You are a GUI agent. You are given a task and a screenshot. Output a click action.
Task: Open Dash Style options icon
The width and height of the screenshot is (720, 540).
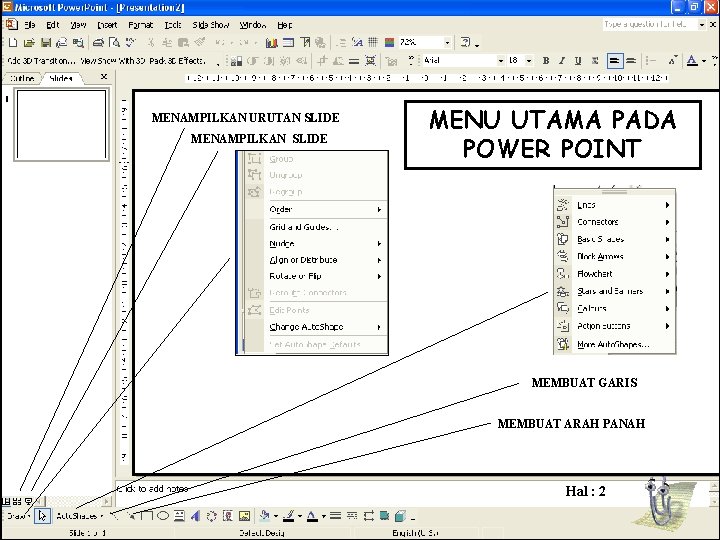pyautogui.click(x=352, y=516)
